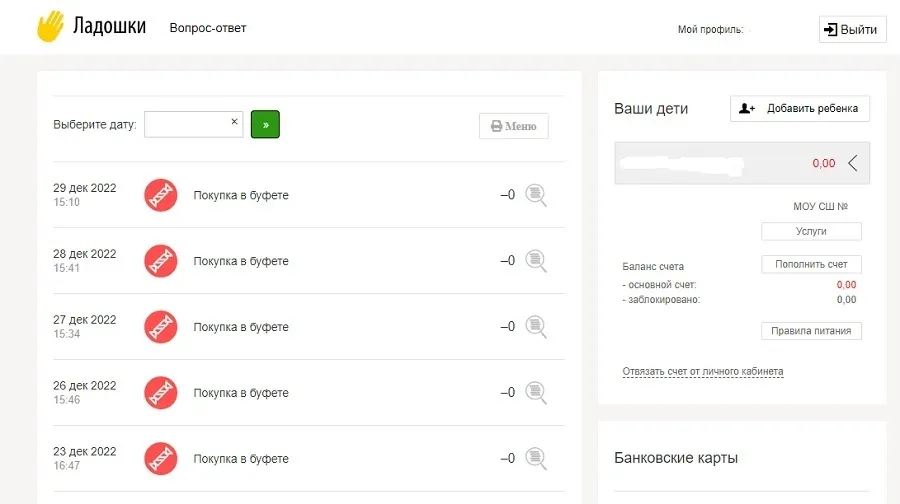Click red buffet icon for 29 дек 2022
The height and width of the screenshot is (504, 900).
point(161,195)
